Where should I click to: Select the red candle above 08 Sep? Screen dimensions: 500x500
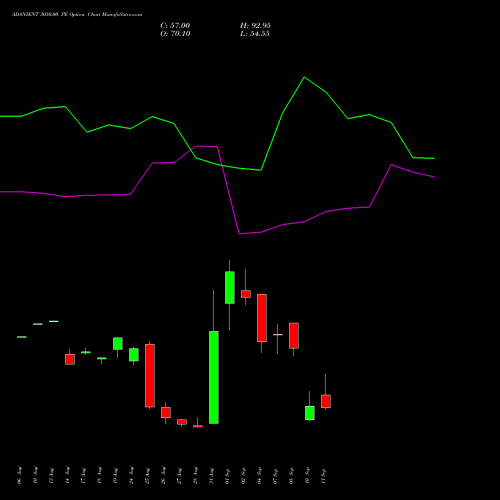(x=294, y=336)
